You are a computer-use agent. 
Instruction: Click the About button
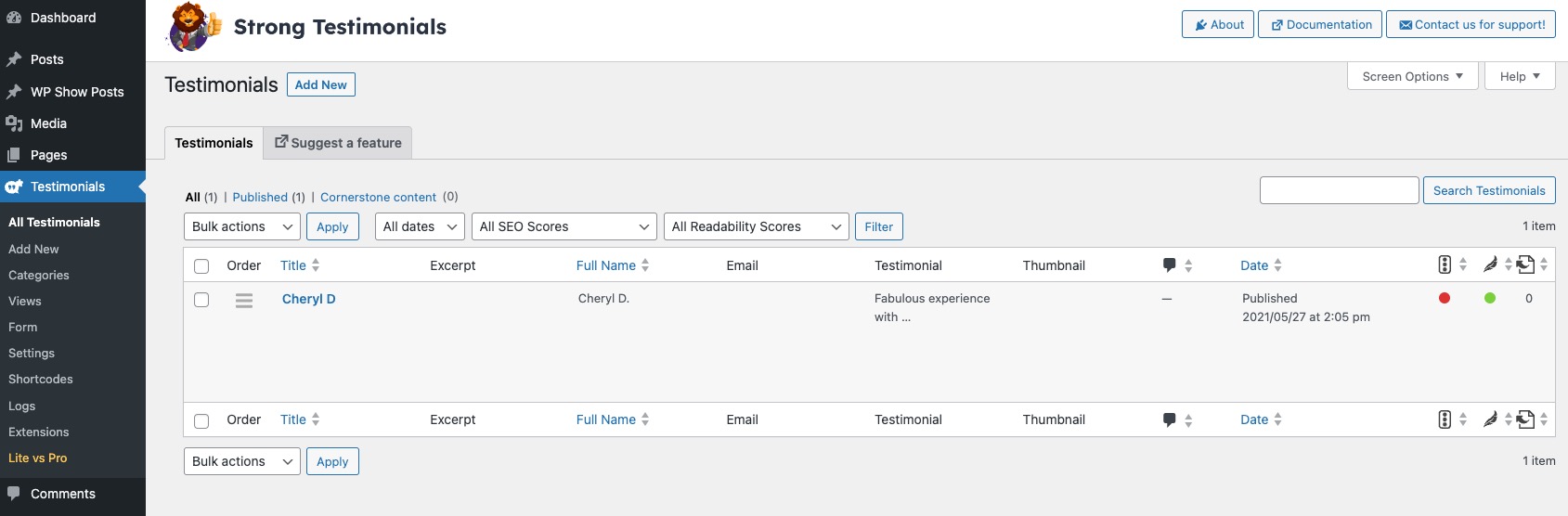pyautogui.click(x=1218, y=25)
